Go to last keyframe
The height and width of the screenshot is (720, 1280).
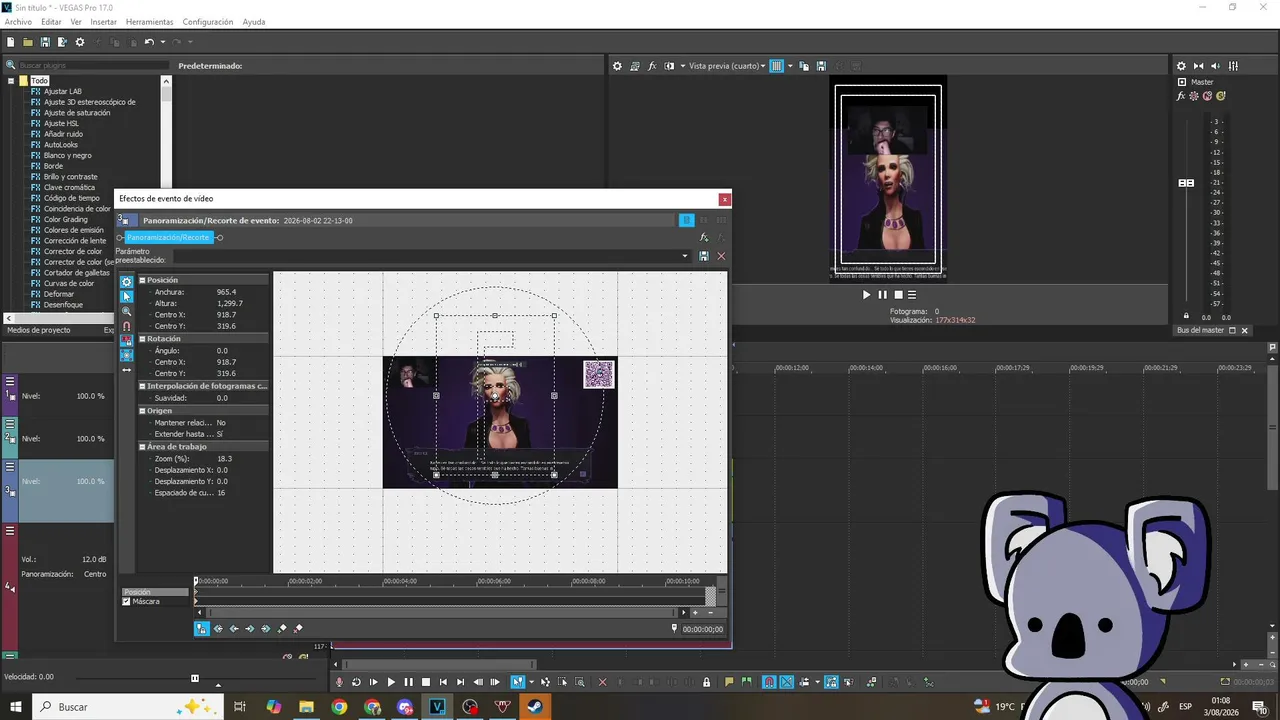click(x=266, y=629)
